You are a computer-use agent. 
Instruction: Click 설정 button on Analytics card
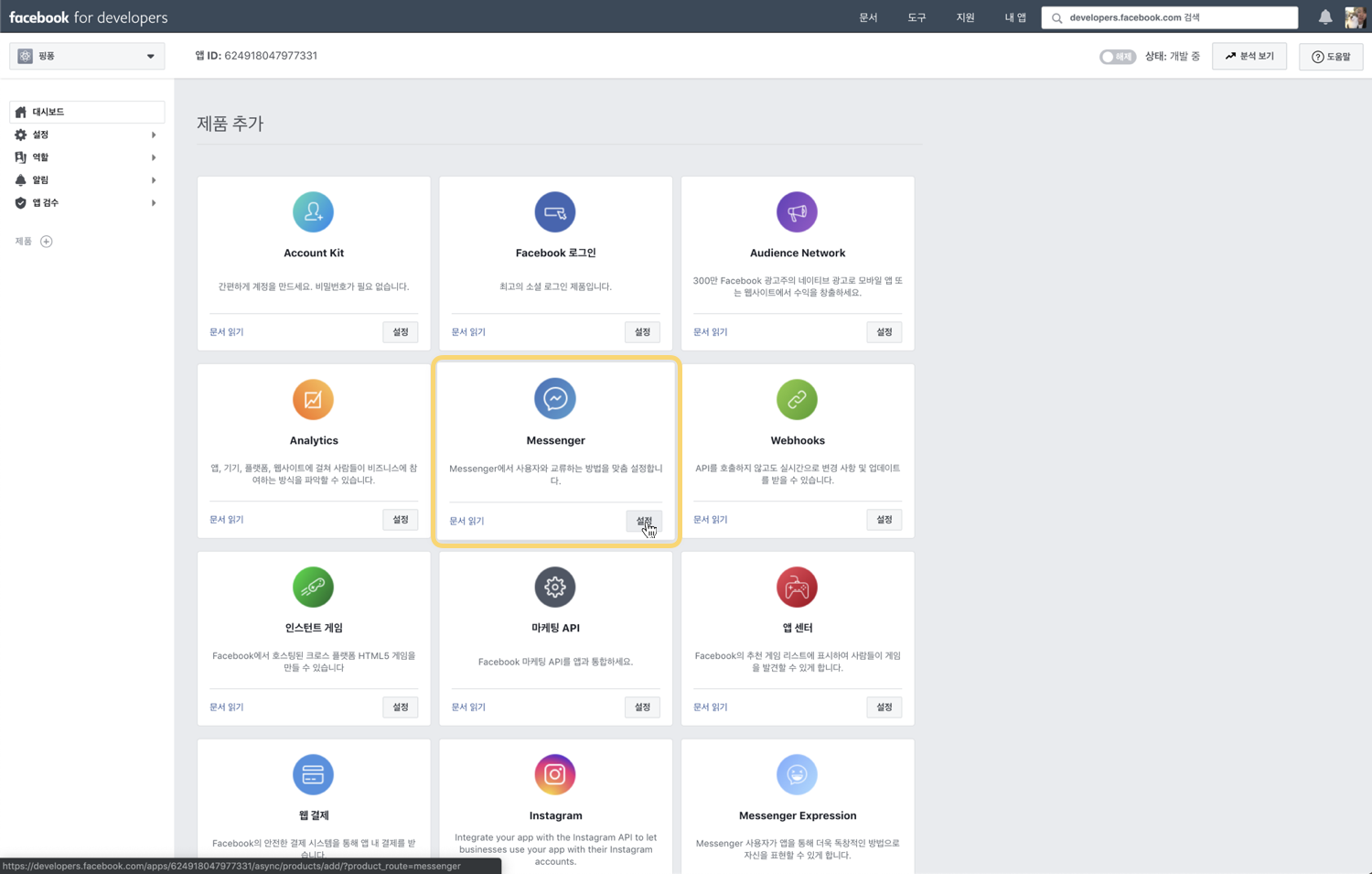coord(401,520)
